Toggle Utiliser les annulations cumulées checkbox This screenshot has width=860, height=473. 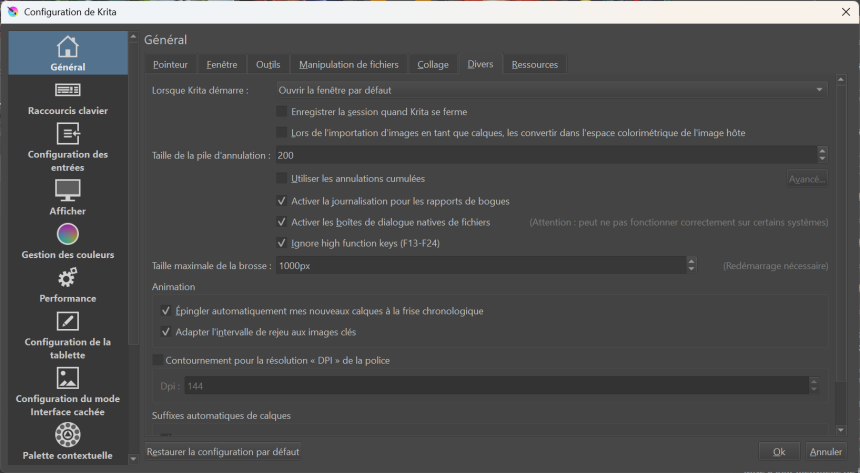tap(282, 179)
